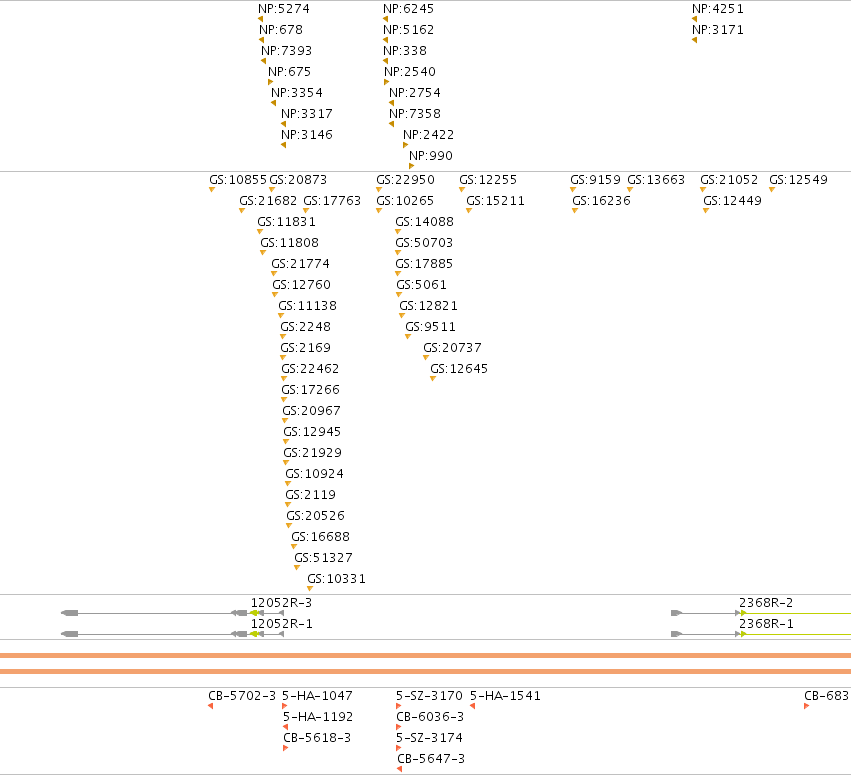Click the GS:21682 label

click(x=268, y=201)
